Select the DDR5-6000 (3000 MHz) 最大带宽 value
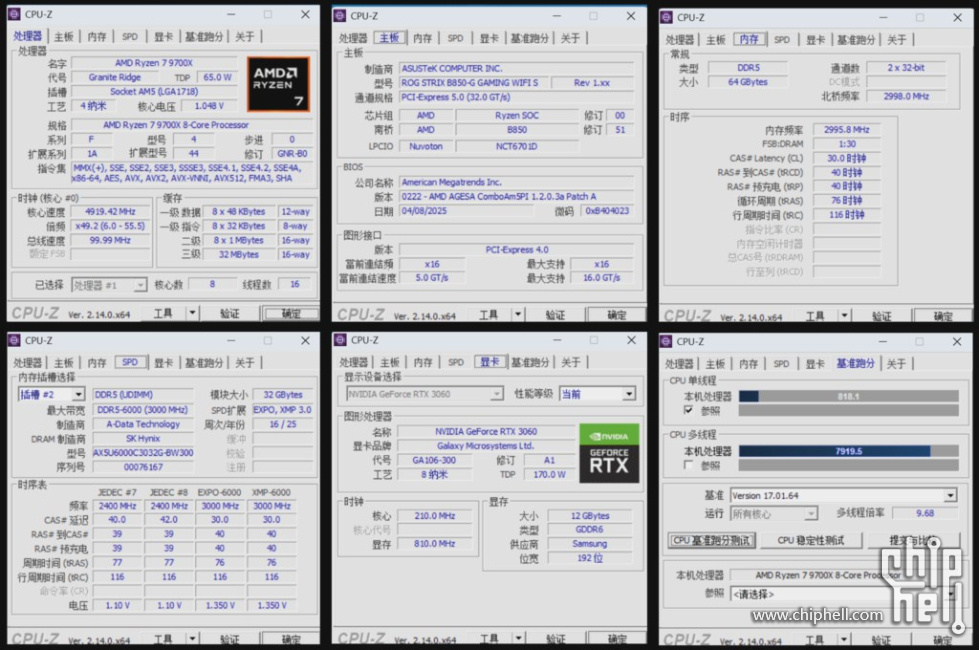This screenshot has height=650, width=979. [x=142, y=410]
